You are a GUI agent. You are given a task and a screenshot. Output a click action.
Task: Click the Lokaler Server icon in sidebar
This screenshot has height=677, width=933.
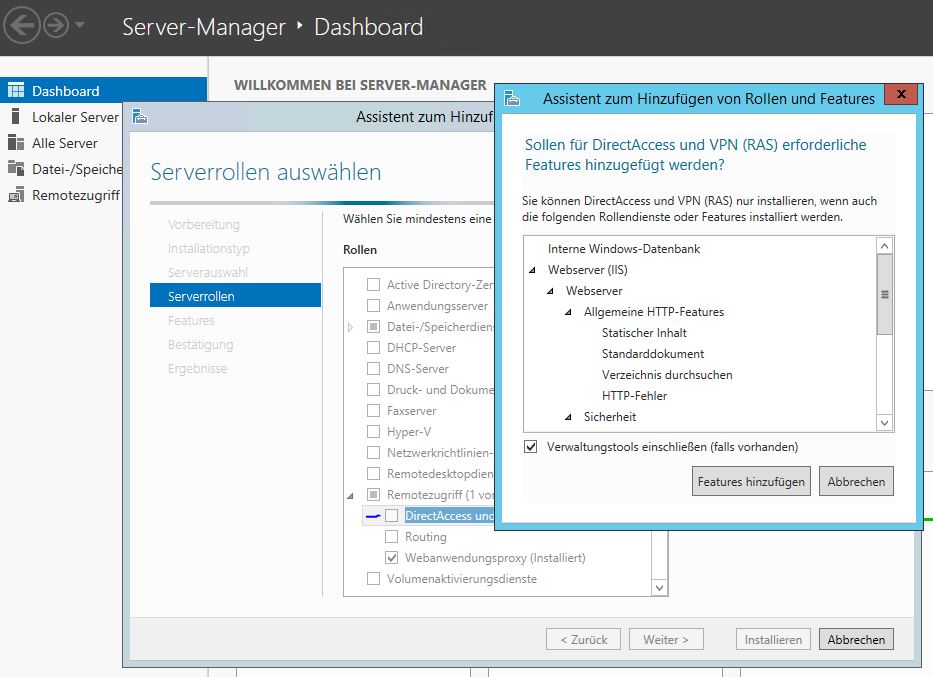click(x=16, y=117)
